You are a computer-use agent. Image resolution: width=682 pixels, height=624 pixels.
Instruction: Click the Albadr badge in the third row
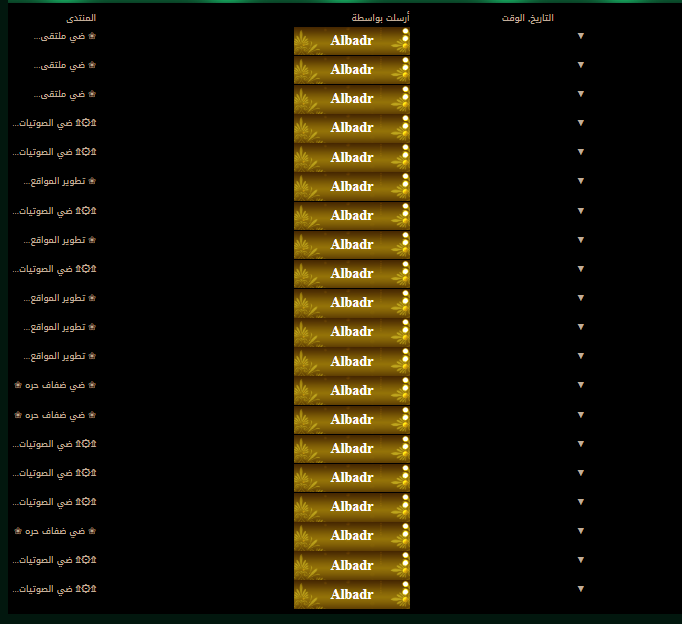pos(351,99)
